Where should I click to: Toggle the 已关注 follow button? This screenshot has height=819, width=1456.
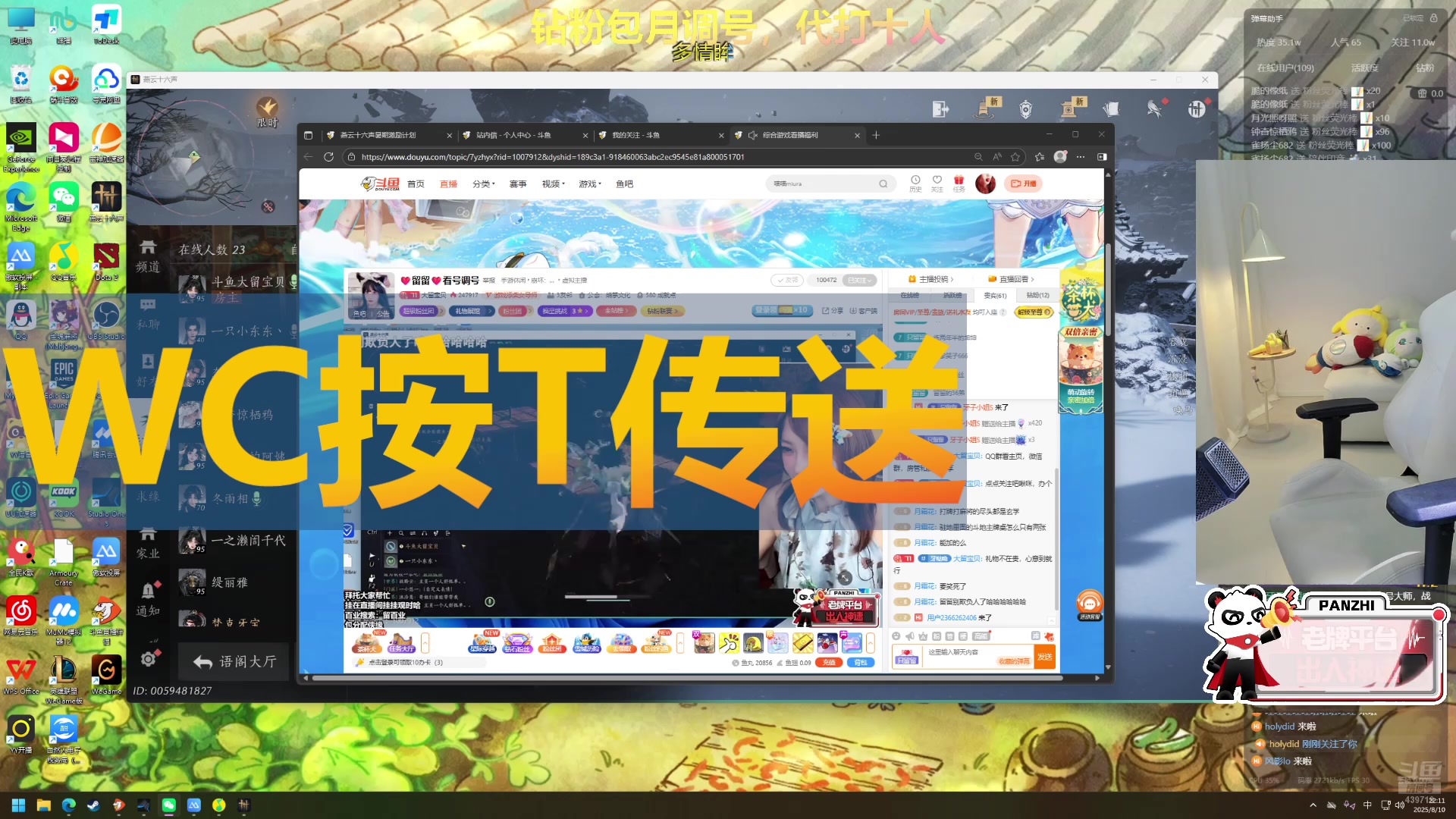[859, 280]
